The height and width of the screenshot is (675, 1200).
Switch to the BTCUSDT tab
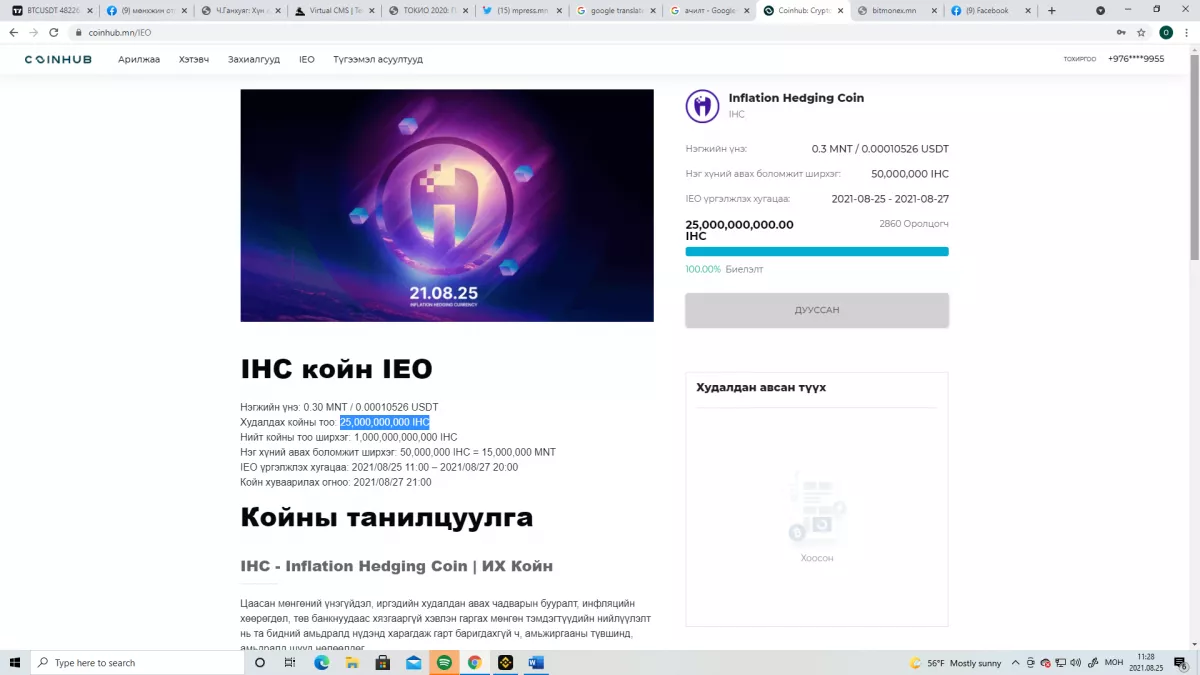click(x=52, y=10)
